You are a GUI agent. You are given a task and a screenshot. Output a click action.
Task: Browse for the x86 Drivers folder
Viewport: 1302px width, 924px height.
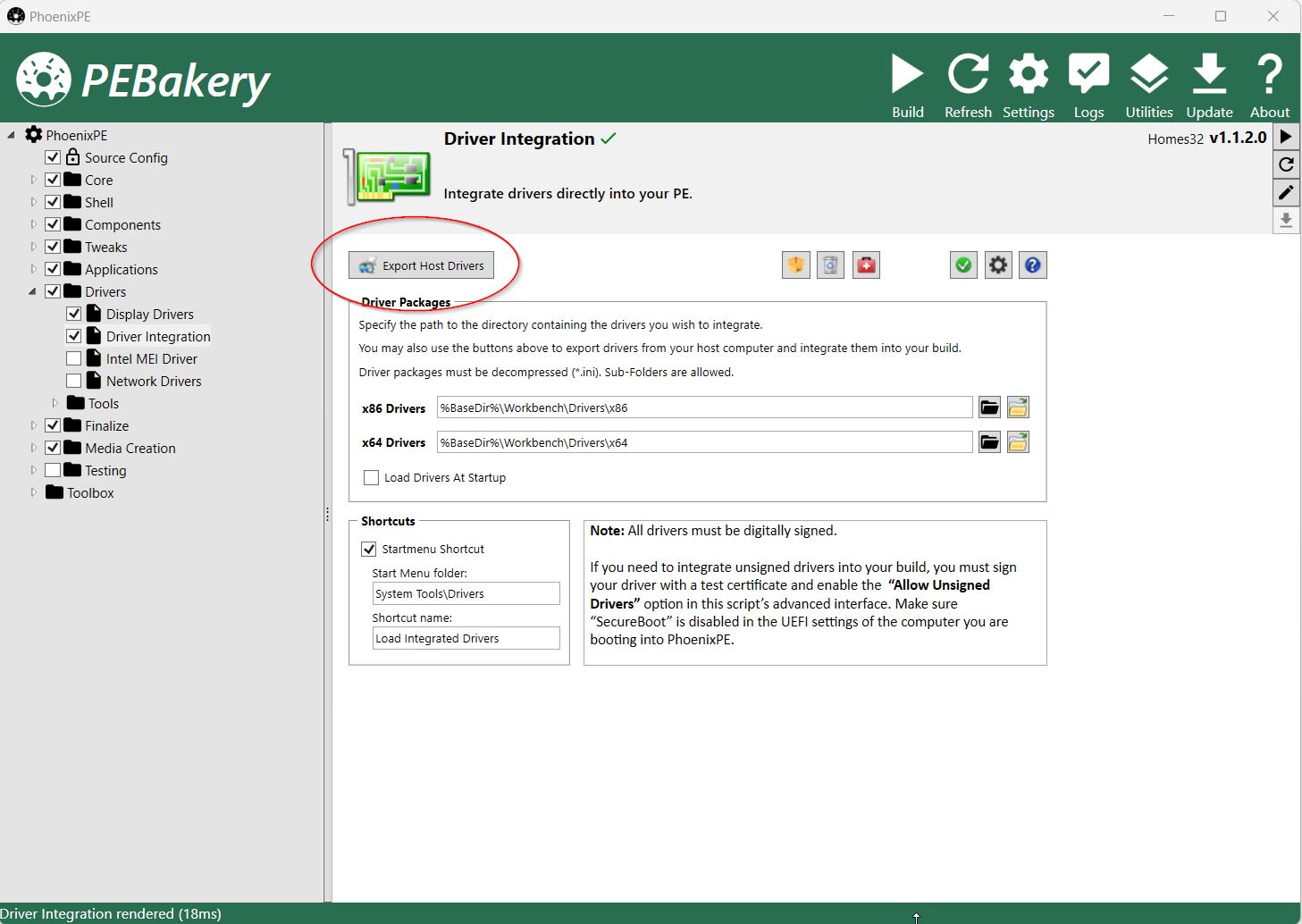[x=989, y=407]
